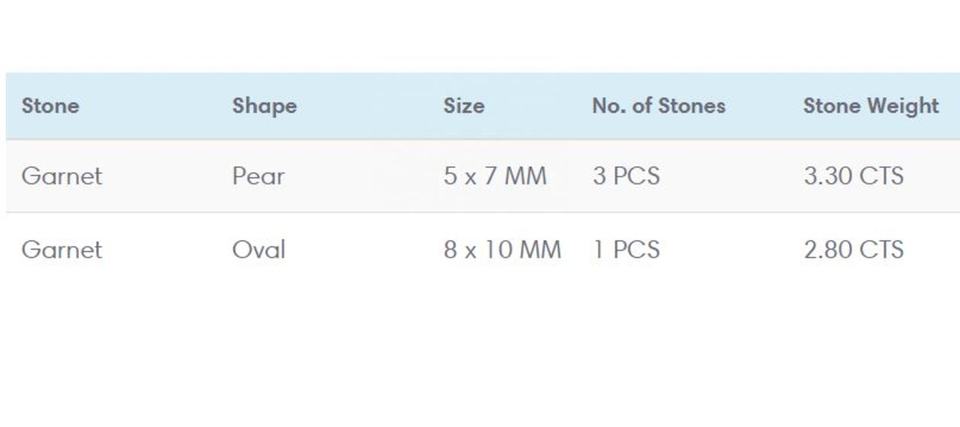960x427 pixels.
Task: Select the 2.80 CTS weight value
Action: [x=853, y=249]
